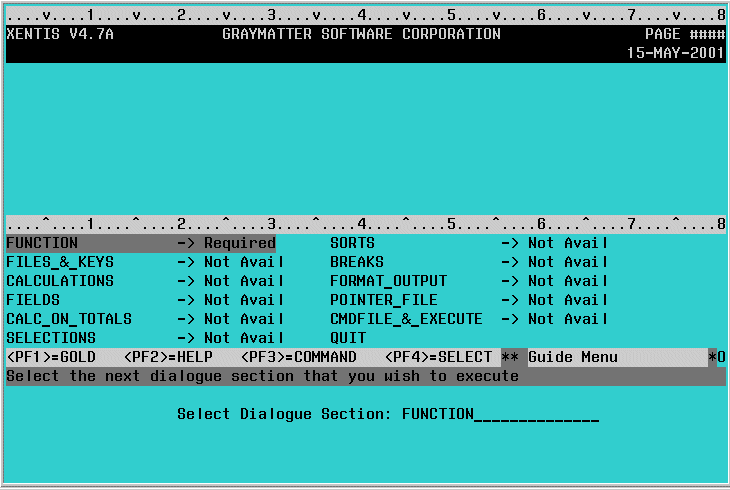Choose the CALCULATIONS section
The image size is (730, 490).
pyautogui.click(x=60, y=281)
